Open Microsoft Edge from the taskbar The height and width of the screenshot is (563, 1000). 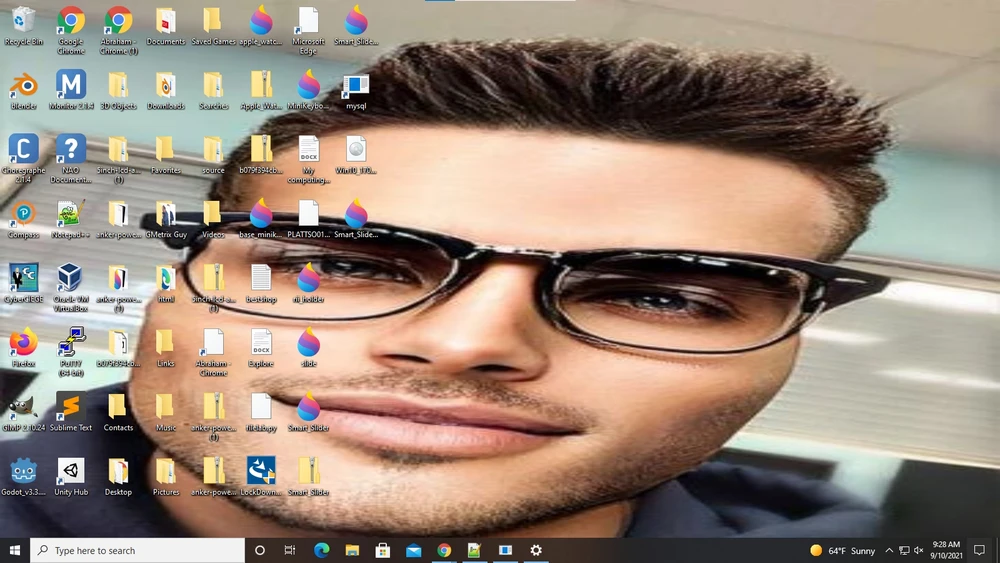pos(321,550)
